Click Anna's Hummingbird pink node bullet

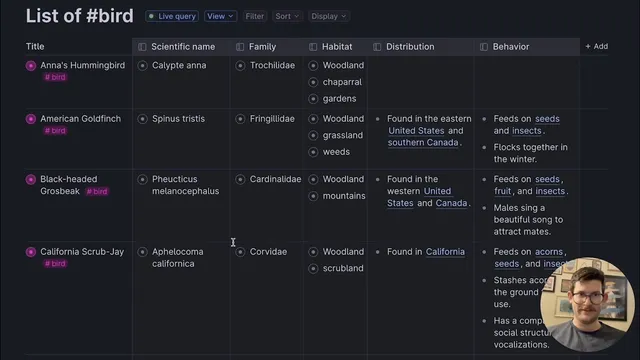click(x=31, y=65)
